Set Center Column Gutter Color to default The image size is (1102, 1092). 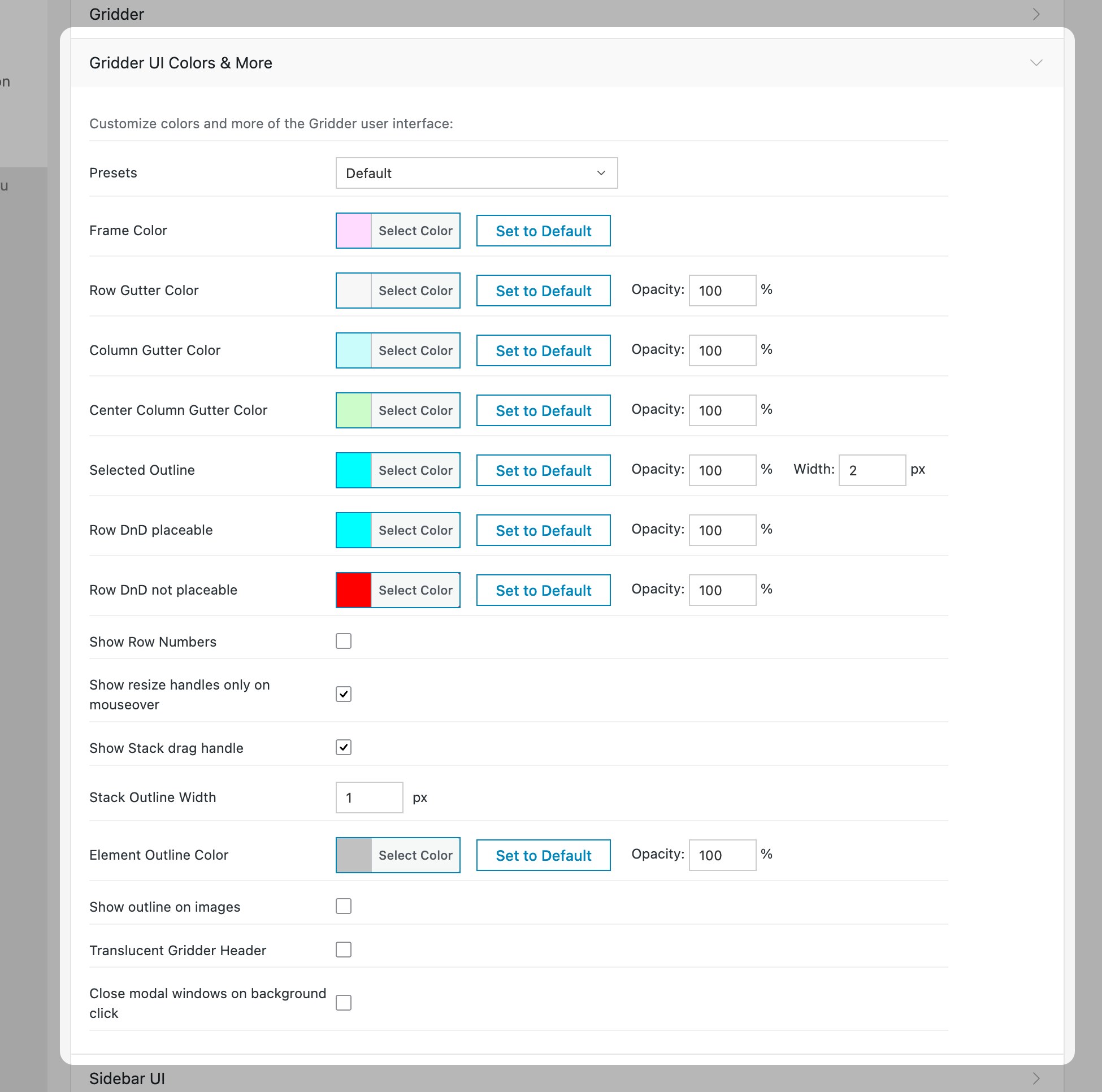pyautogui.click(x=544, y=410)
